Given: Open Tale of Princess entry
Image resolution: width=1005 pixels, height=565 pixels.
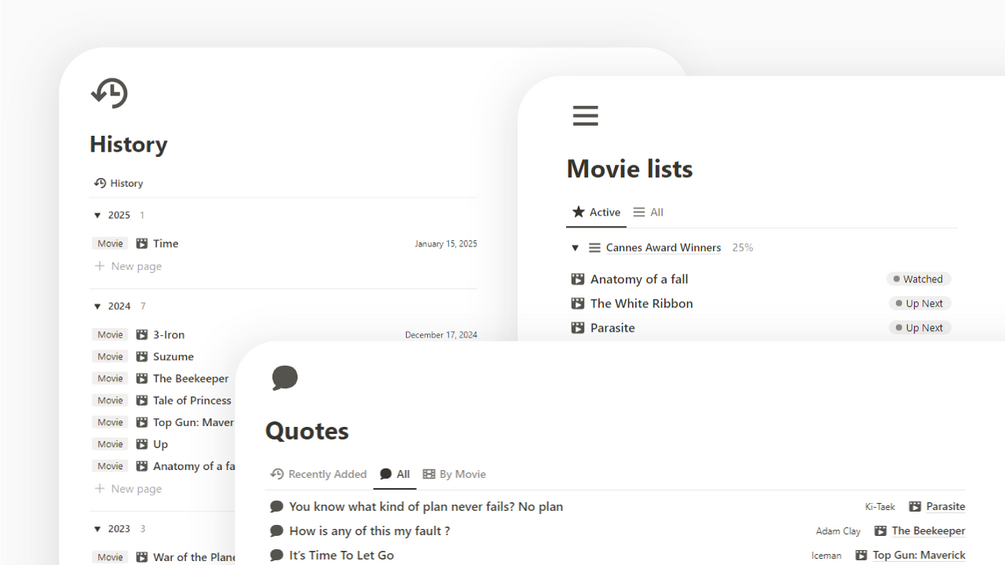Looking at the screenshot, I should [192, 400].
